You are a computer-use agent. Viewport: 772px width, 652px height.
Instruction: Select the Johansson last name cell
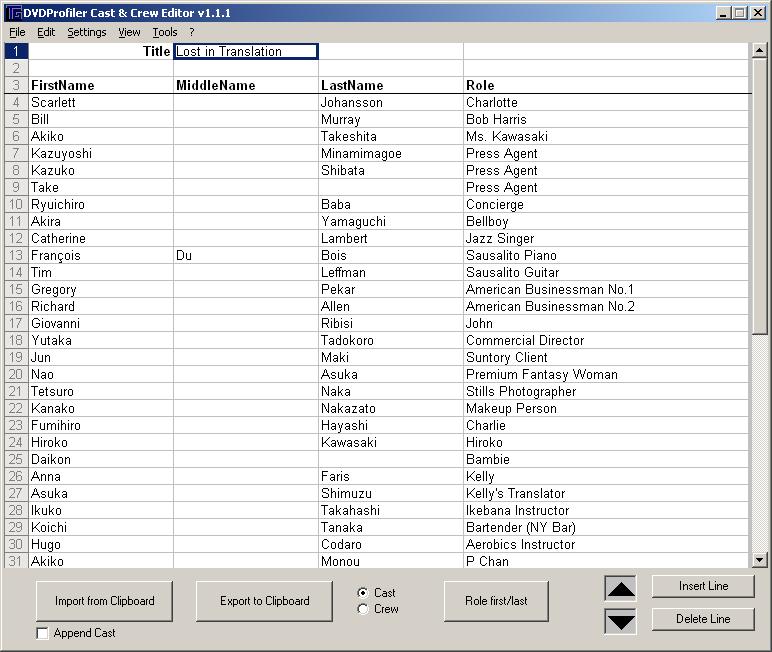click(391, 102)
